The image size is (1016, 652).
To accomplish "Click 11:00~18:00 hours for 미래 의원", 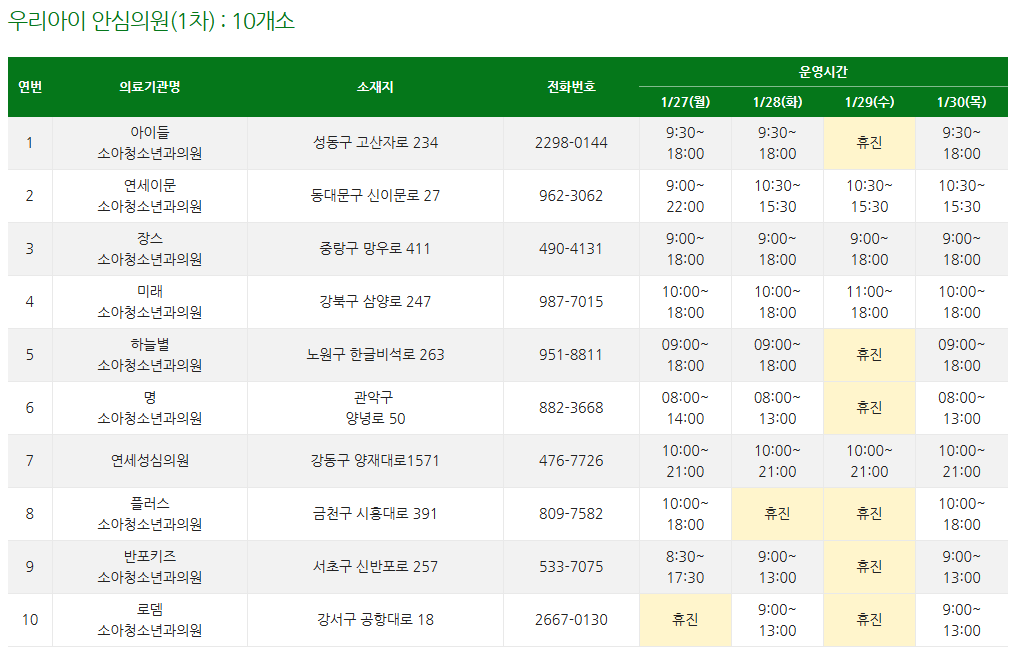I will pos(869,302).
